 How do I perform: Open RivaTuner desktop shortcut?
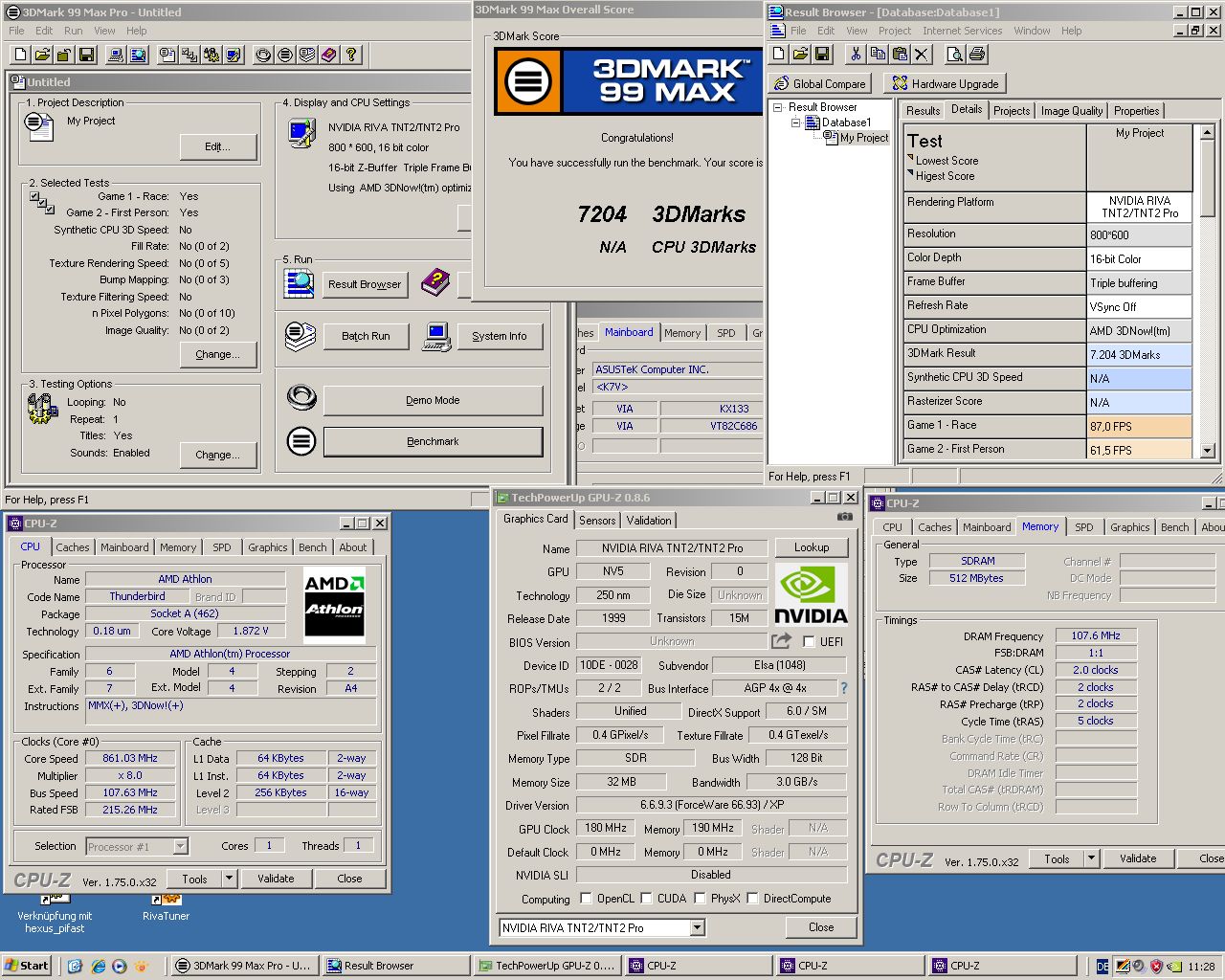click(x=166, y=907)
